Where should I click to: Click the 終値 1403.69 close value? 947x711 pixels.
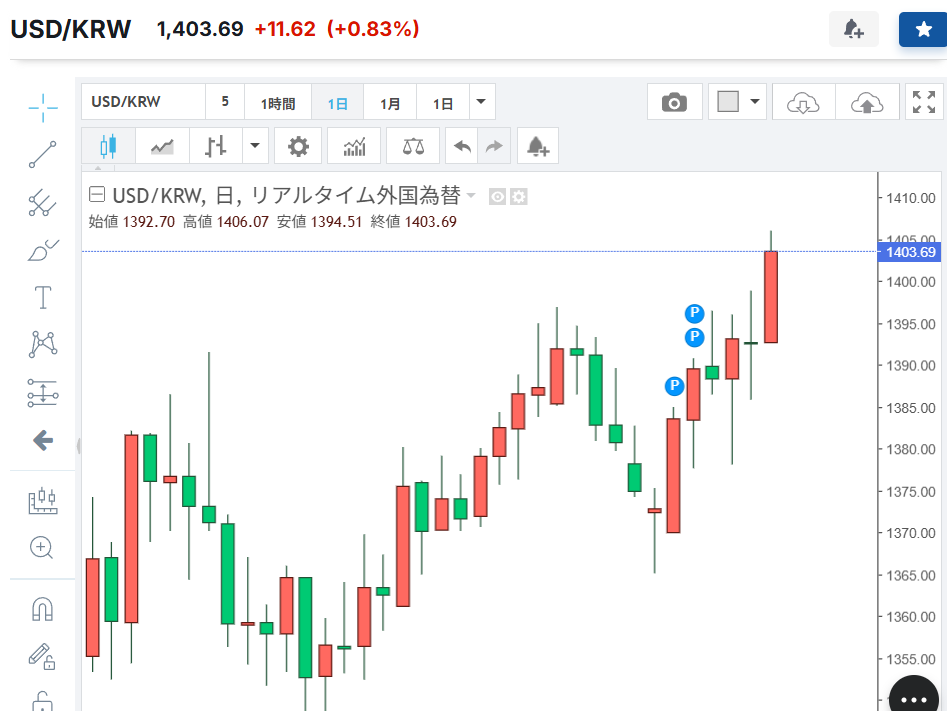click(x=414, y=222)
